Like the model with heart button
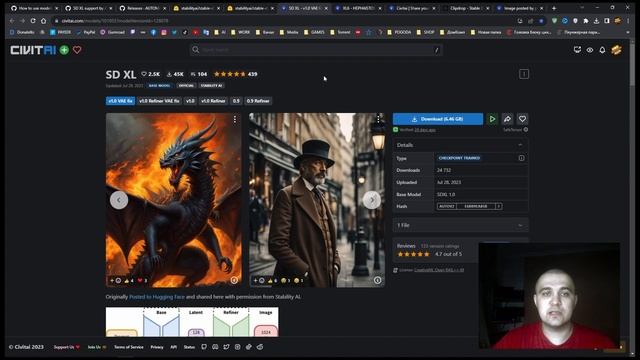 [x=522, y=119]
